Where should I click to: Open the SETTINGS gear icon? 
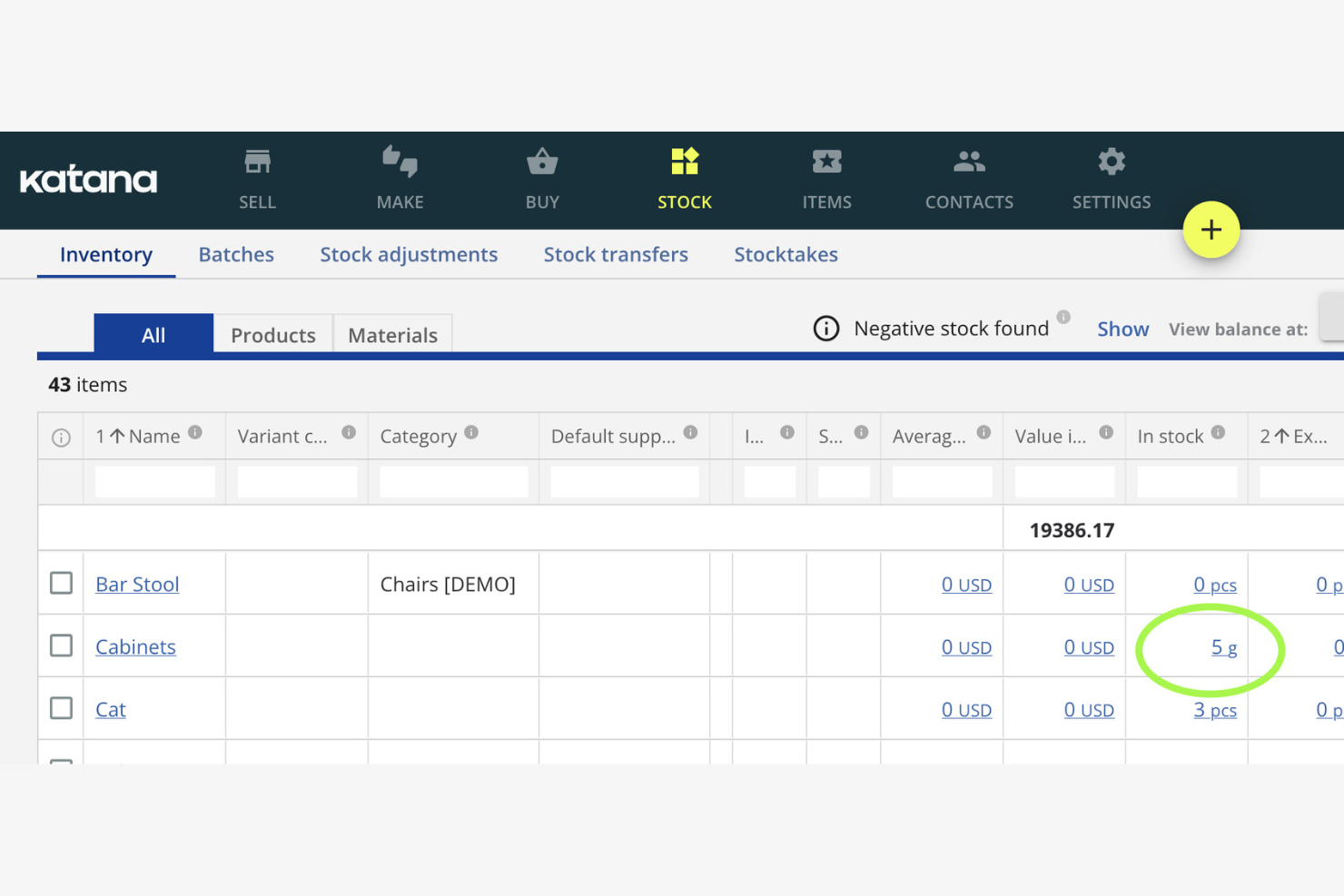click(x=1112, y=161)
